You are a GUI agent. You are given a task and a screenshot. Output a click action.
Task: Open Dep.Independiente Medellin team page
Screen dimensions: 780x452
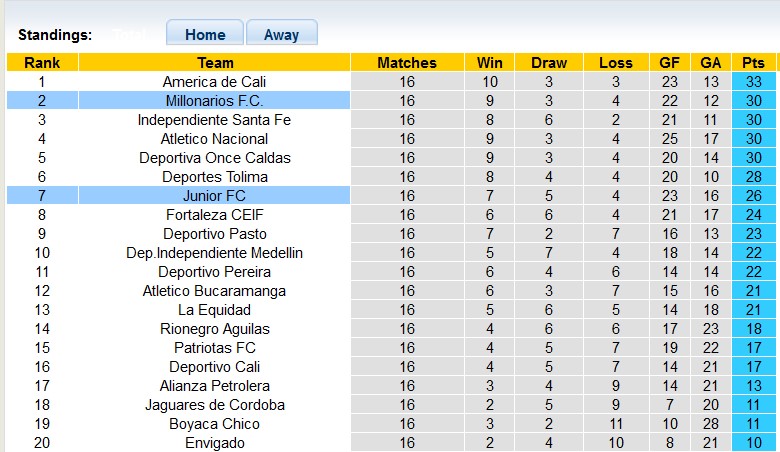click(215, 253)
